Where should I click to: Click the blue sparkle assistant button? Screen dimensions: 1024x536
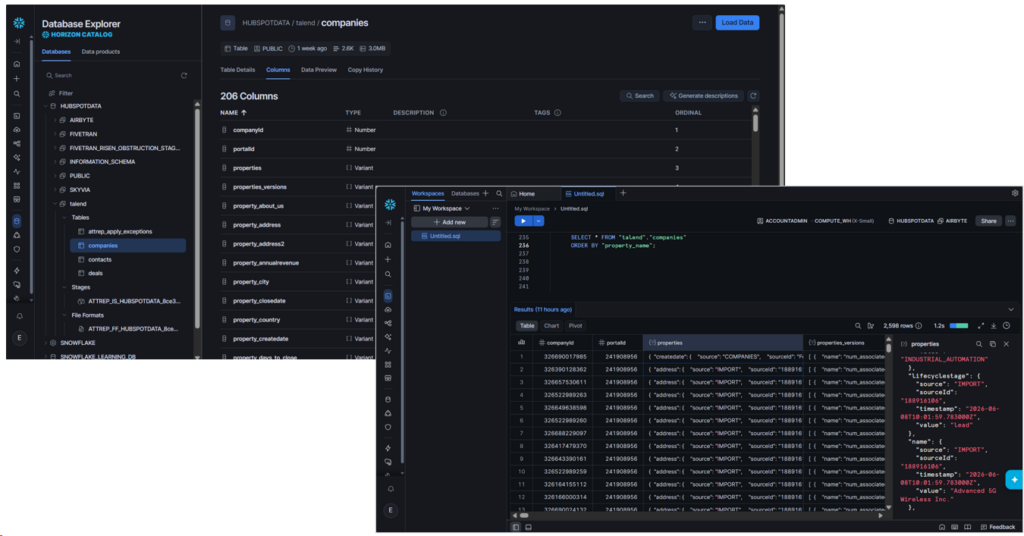pyautogui.click(x=1014, y=480)
